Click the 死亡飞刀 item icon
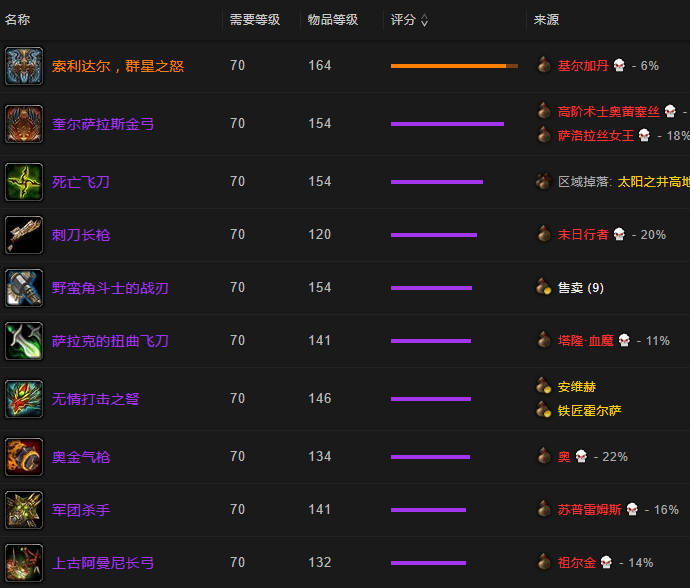Screen dimensions: 690x588 (x=24, y=182)
